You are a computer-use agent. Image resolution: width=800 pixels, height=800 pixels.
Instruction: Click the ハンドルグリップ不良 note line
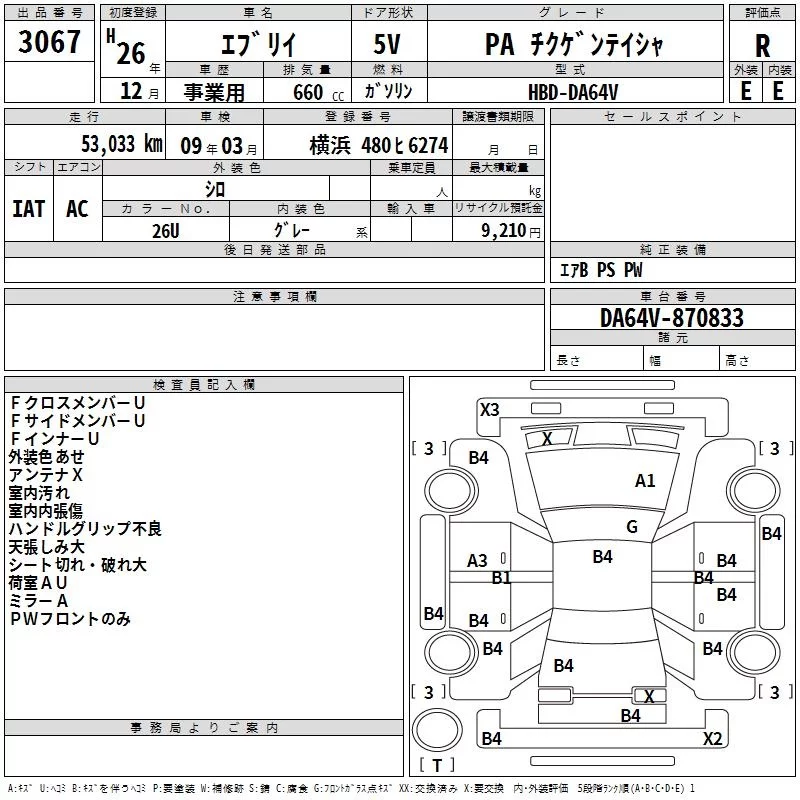[85, 529]
